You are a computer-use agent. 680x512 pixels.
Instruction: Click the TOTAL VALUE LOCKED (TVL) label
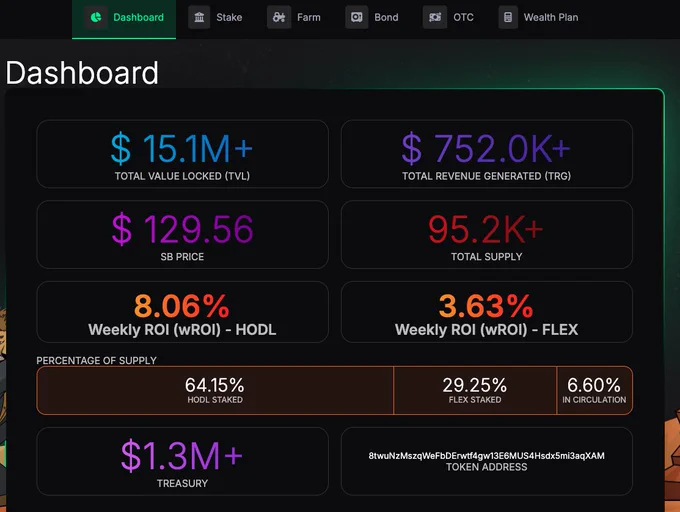pyautogui.click(x=182, y=176)
